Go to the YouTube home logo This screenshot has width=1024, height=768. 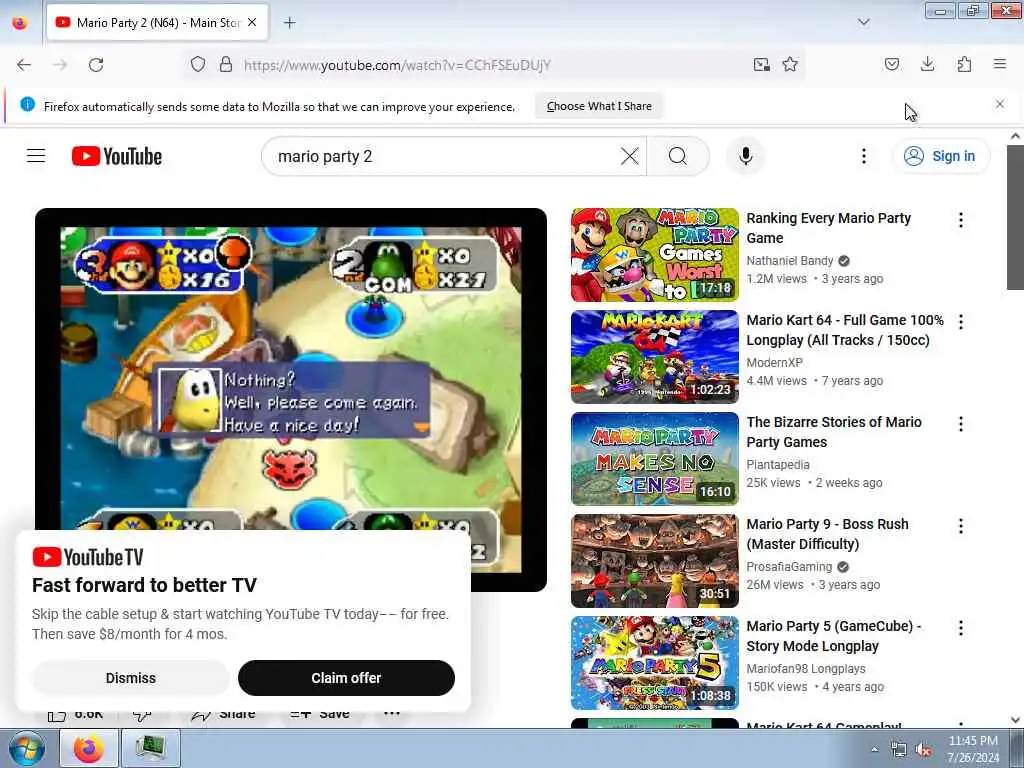[x=117, y=156]
